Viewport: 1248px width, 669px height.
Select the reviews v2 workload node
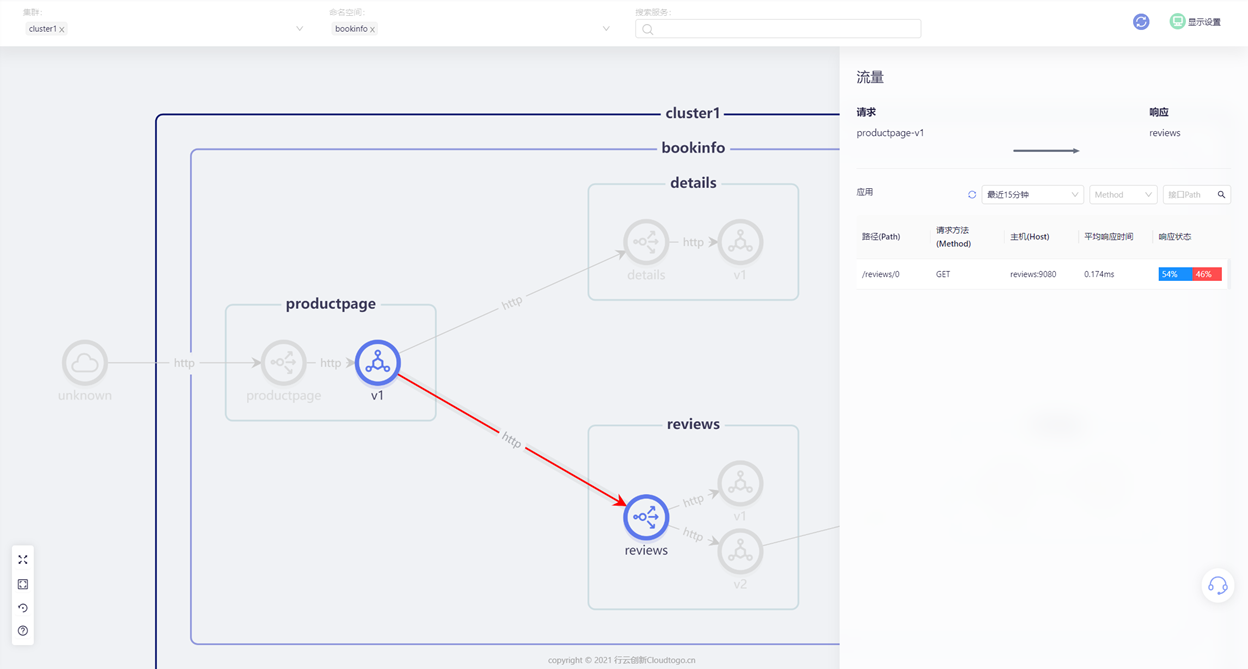[740, 551]
